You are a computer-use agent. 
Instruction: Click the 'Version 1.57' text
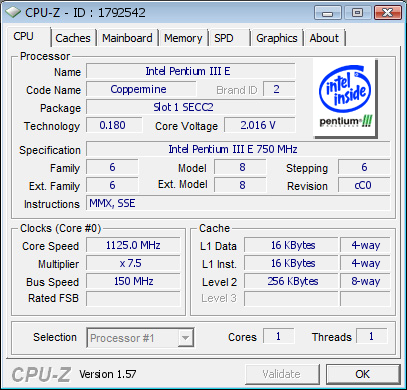(108, 374)
